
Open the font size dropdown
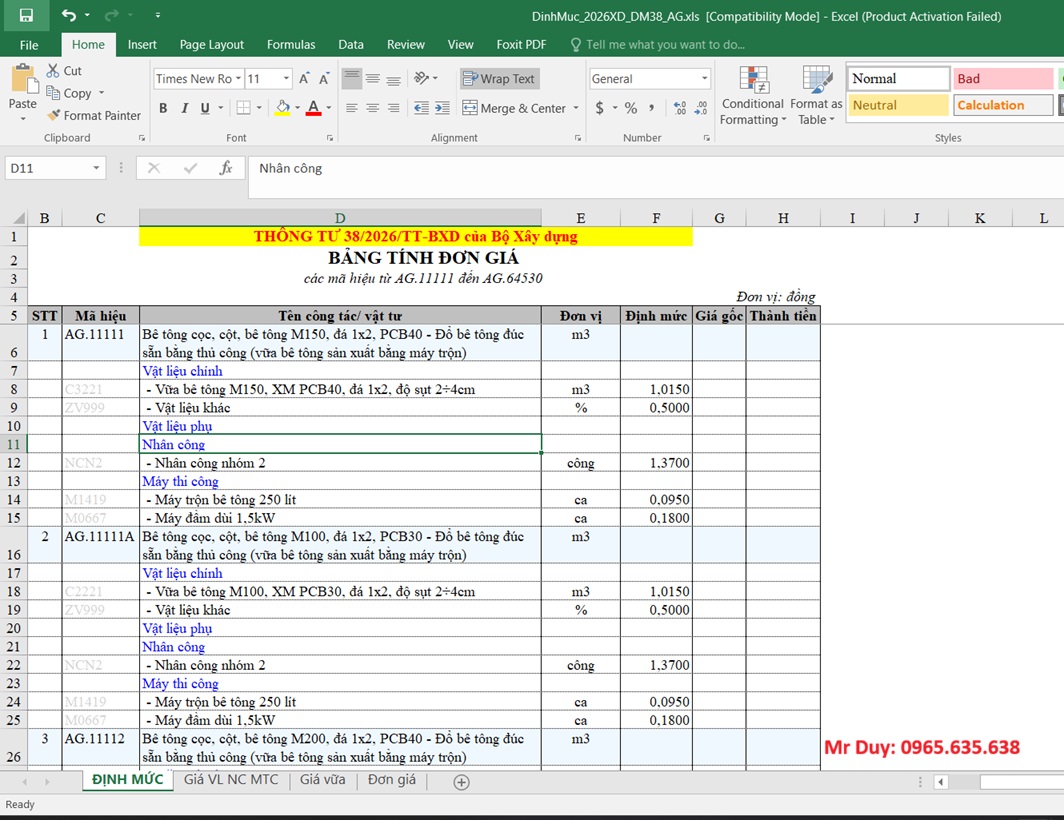pyautogui.click(x=286, y=79)
